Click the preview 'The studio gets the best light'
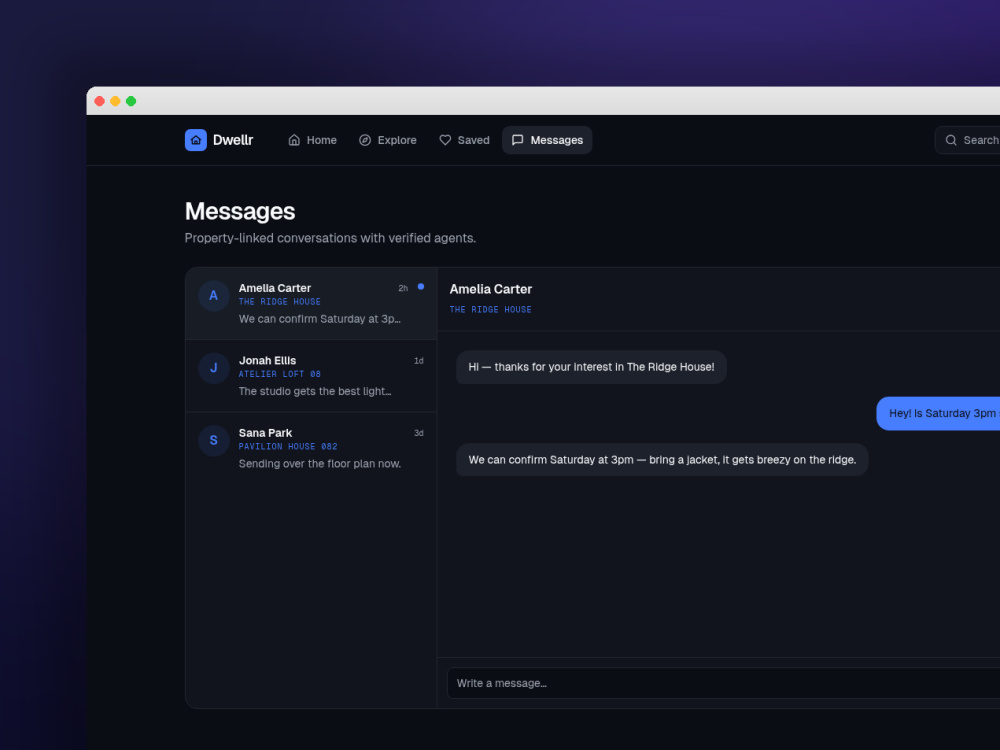This screenshot has width=1000, height=750. tap(314, 391)
